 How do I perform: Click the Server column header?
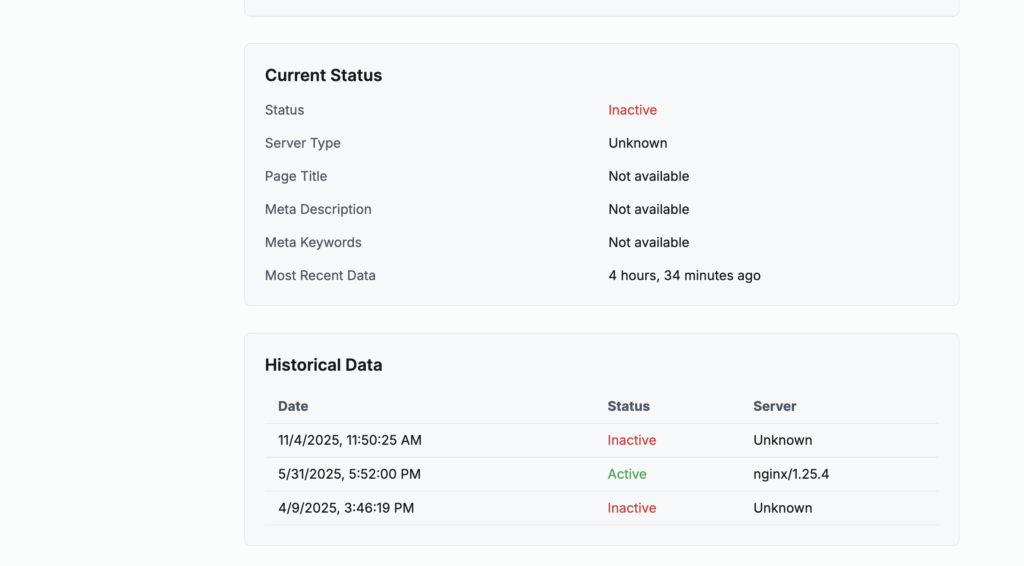[x=774, y=406]
